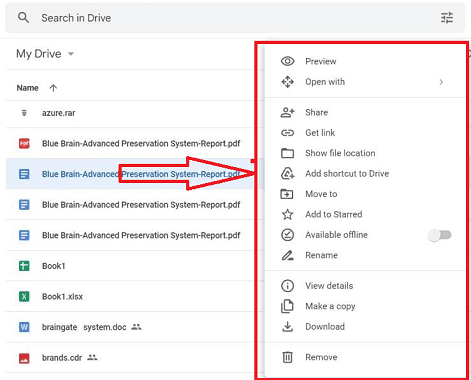
Task: Click the Share person-plus icon
Action: click(287, 112)
